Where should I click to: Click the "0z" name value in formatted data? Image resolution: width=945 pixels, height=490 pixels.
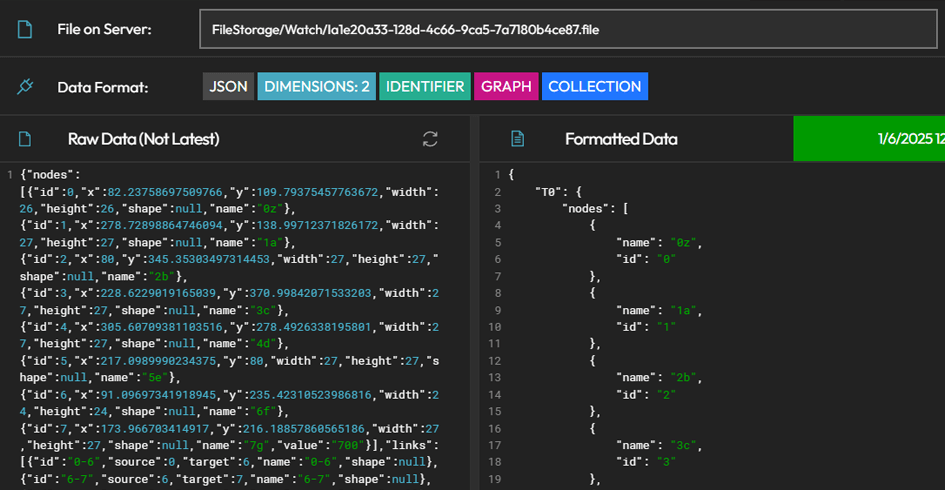pyautogui.click(x=685, y=242)
